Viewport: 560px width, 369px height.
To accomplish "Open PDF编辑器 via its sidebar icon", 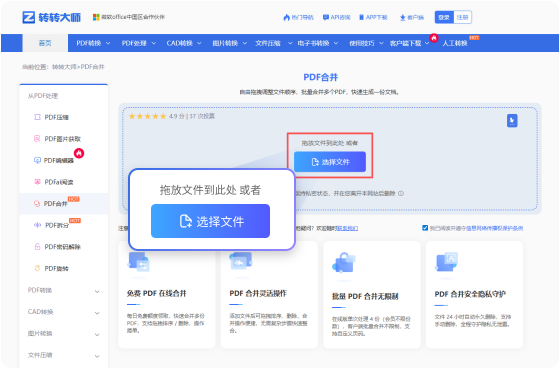I will click(37, 160).
